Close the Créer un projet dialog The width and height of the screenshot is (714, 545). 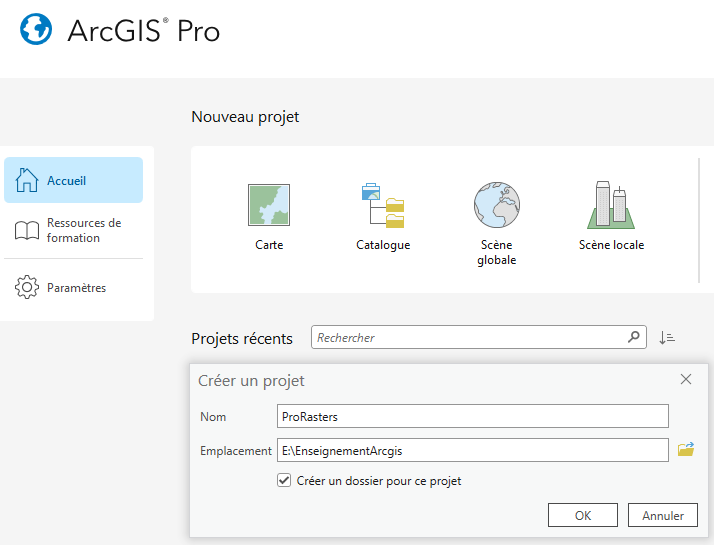(686, 380)
